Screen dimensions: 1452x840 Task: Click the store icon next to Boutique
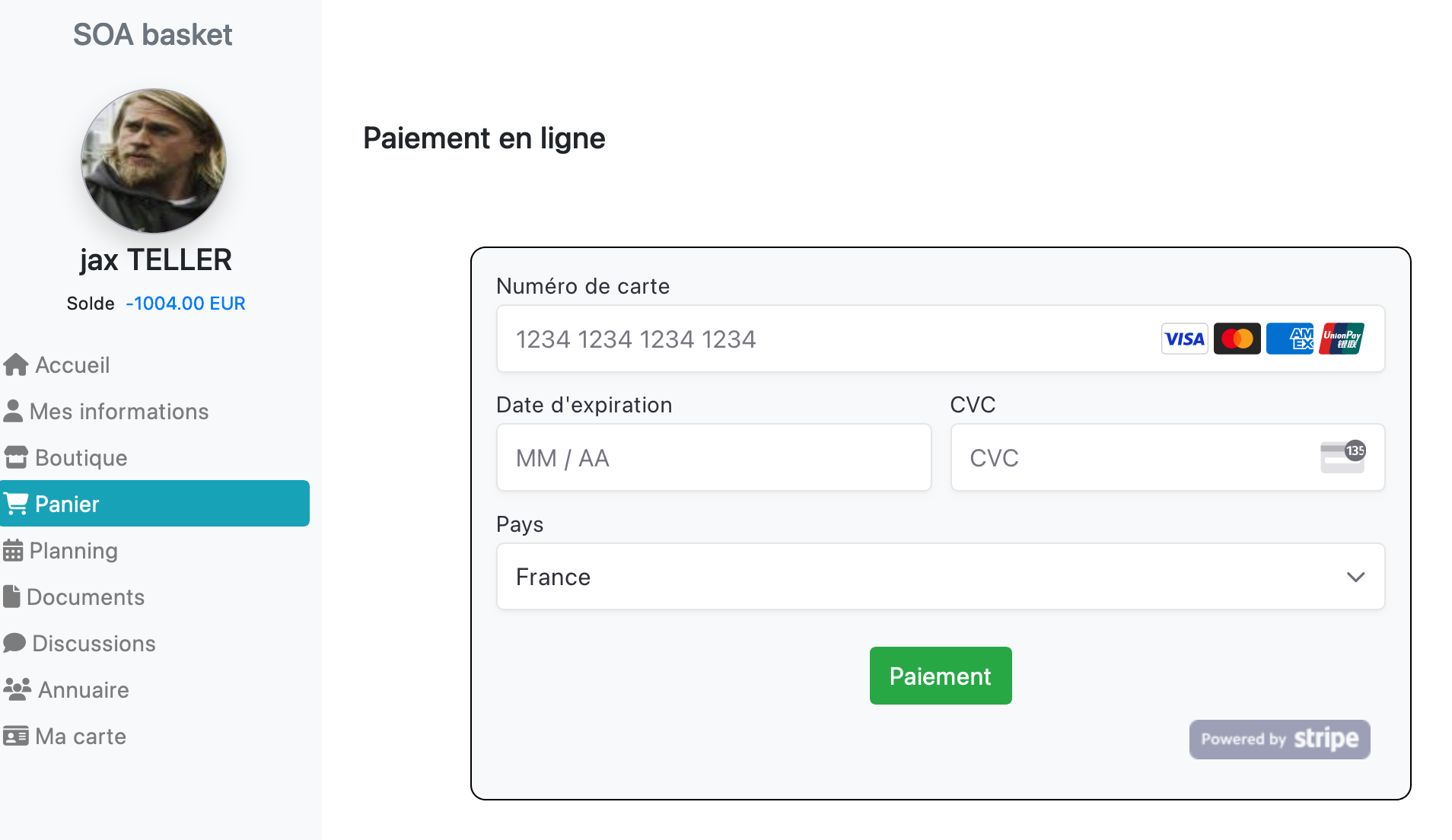click(x=16, y=458)
